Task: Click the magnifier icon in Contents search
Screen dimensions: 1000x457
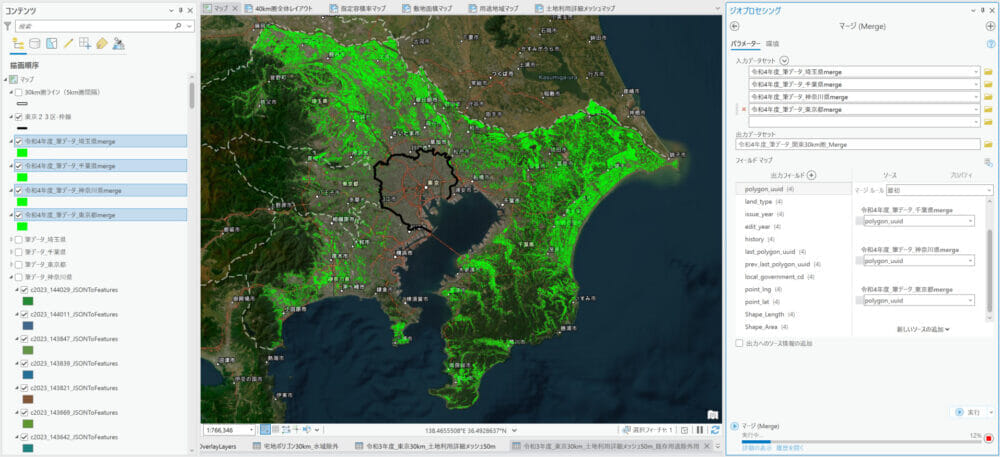Action: click(177, 26)
